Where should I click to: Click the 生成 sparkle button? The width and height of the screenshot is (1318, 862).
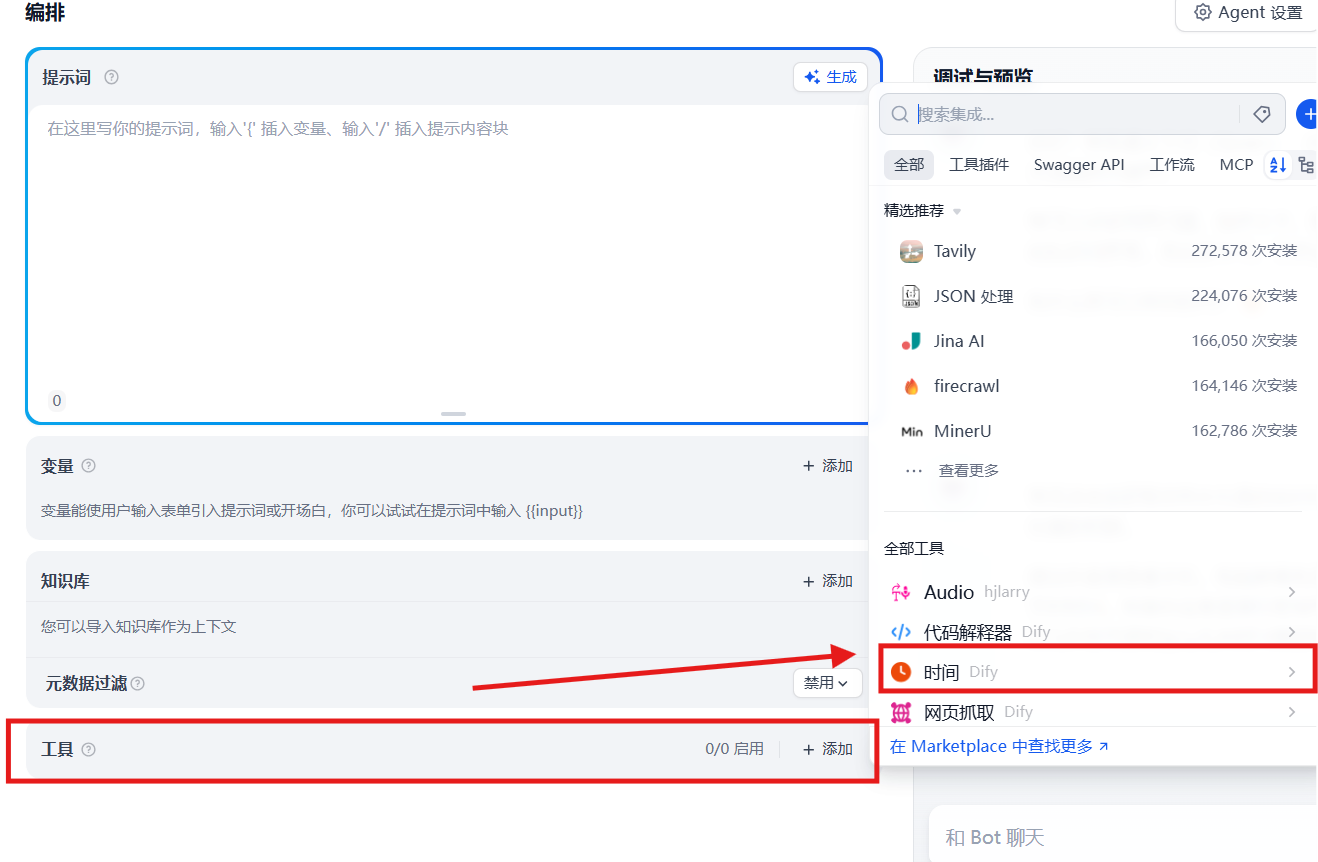pos(830,77)
